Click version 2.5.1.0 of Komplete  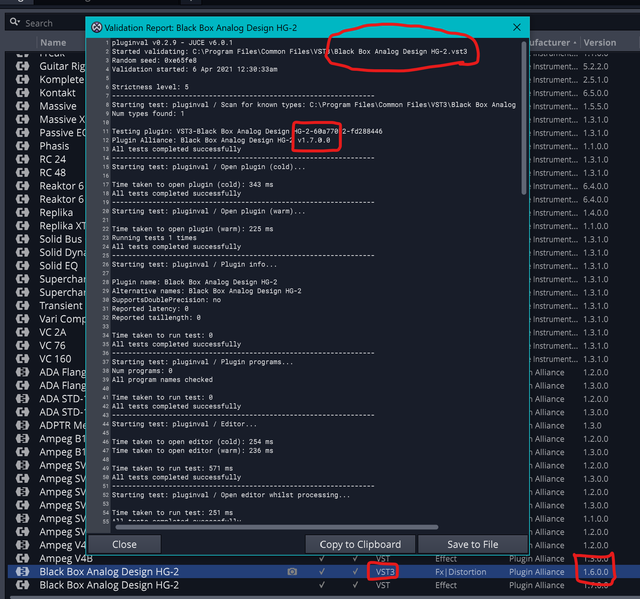pyautogui.click(x=596, y=80)
